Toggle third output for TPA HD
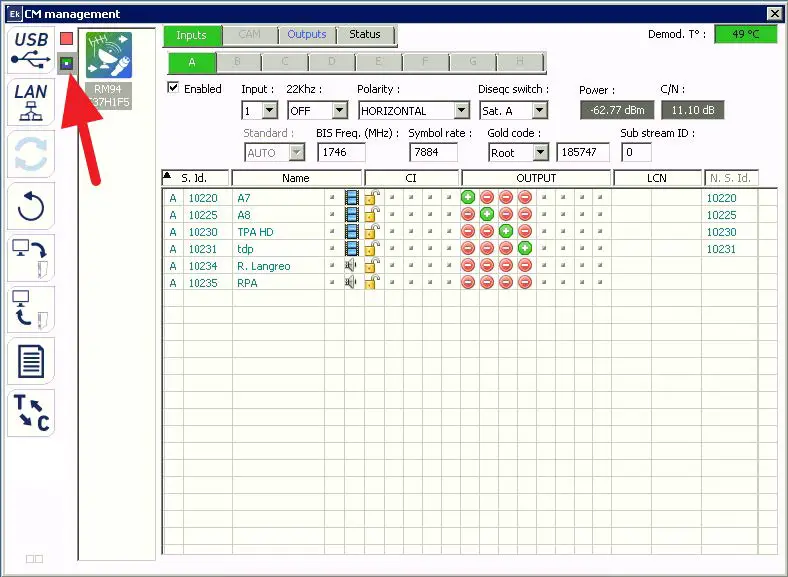The height and width of the screenshot is (577, 788). coord(506,231)
